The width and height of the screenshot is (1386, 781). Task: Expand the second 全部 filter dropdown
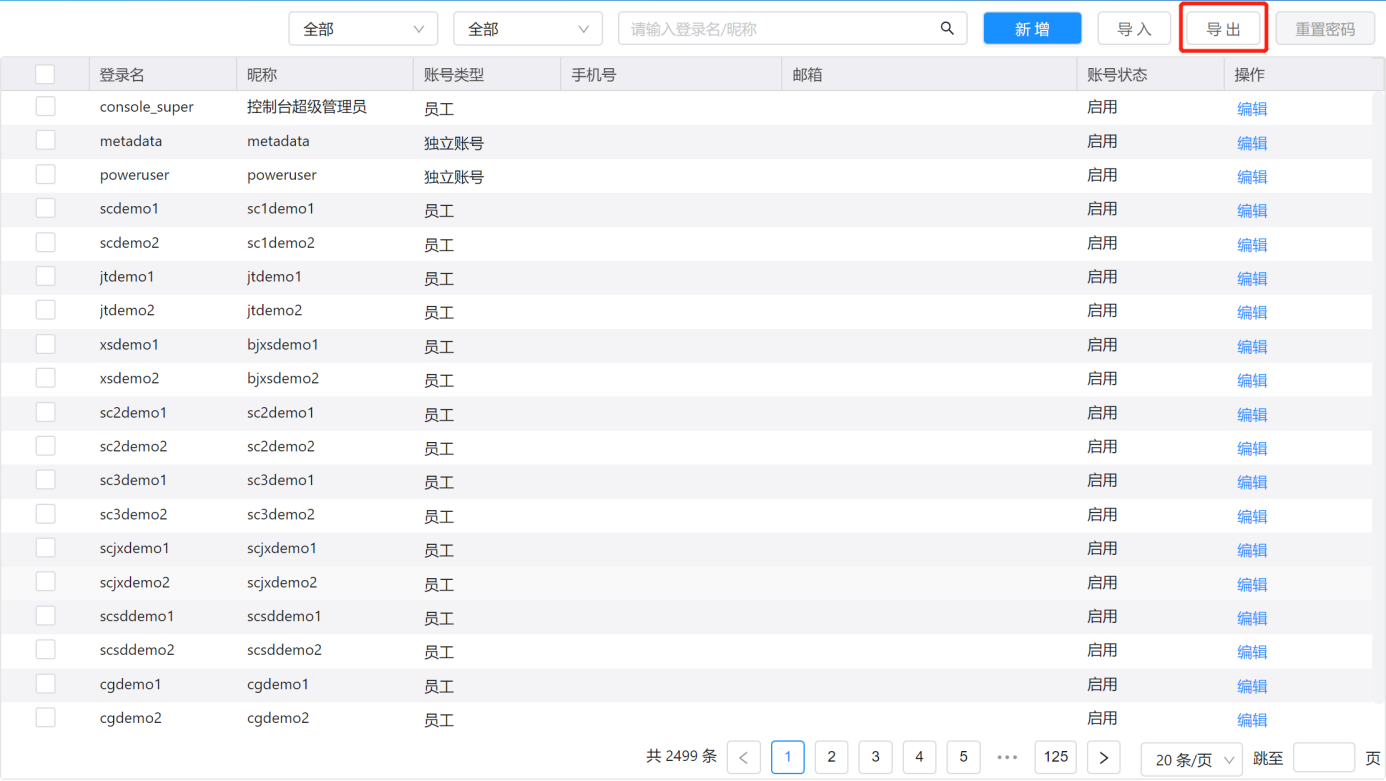click(527, 29)
